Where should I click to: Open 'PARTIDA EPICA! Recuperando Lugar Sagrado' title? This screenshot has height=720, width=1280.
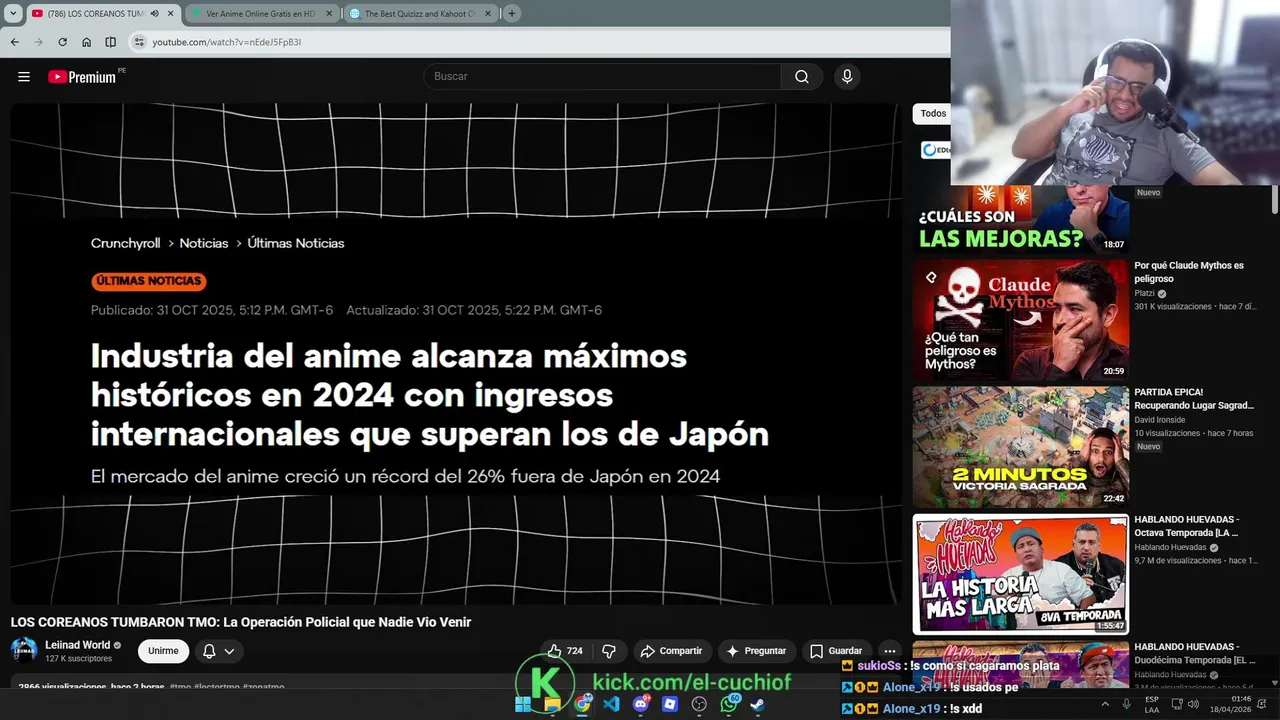(x=1194, y=399)
